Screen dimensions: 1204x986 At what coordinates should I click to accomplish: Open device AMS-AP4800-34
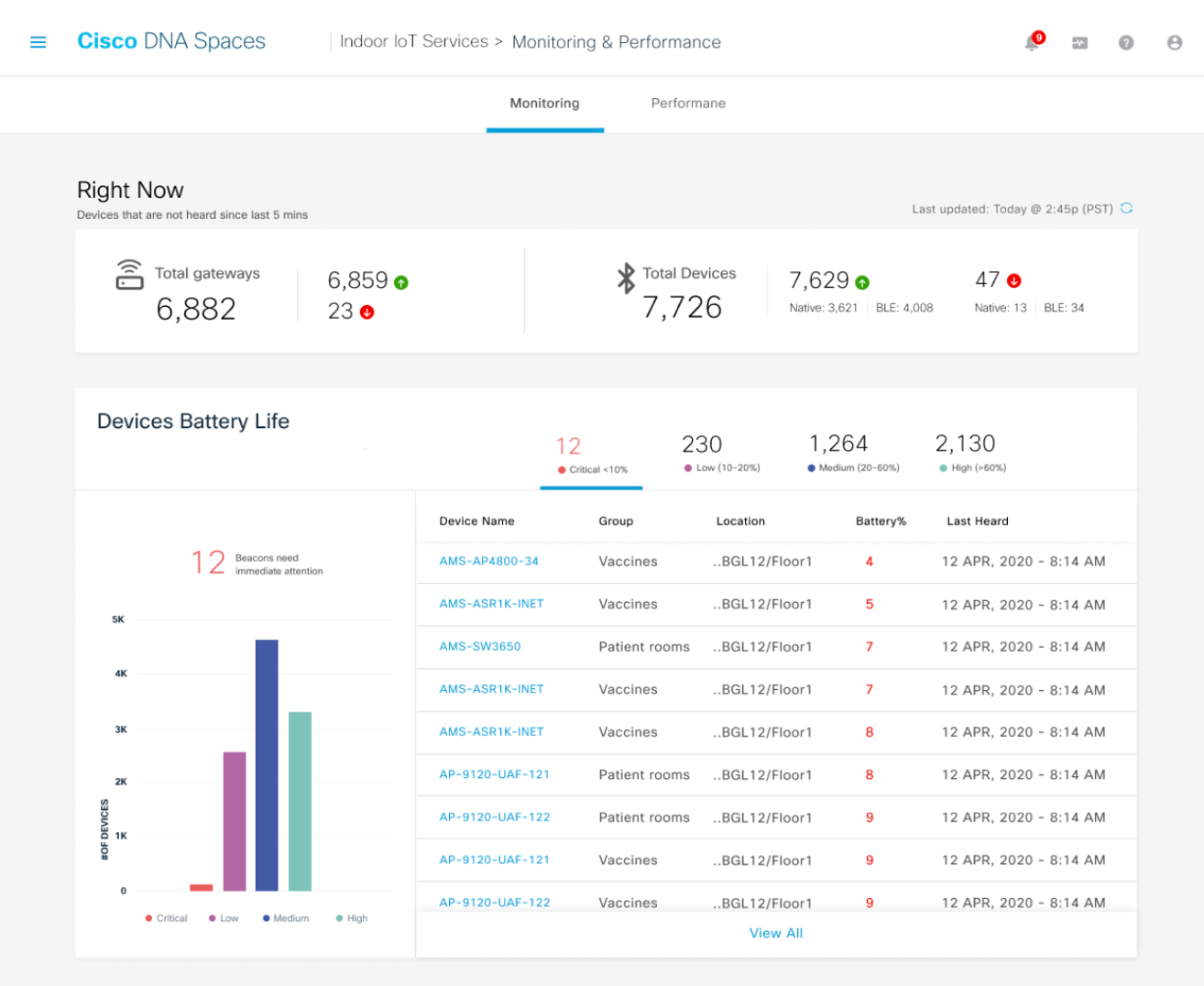pyautogui.click(x=488, y=561)
